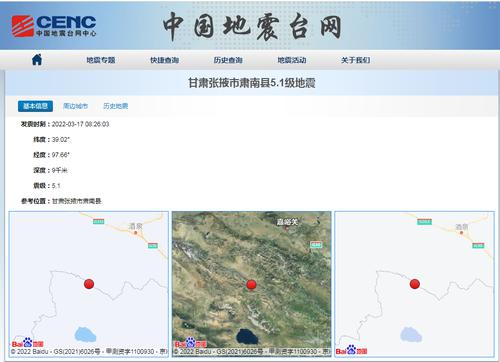Screen dimensions: 500x362
Task: Switch to the 历史地震 tab
Action: [115, 106]
